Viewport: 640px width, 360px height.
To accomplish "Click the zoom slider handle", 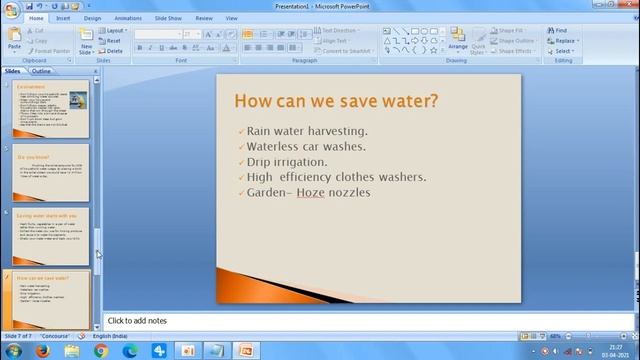I will 588,336.
